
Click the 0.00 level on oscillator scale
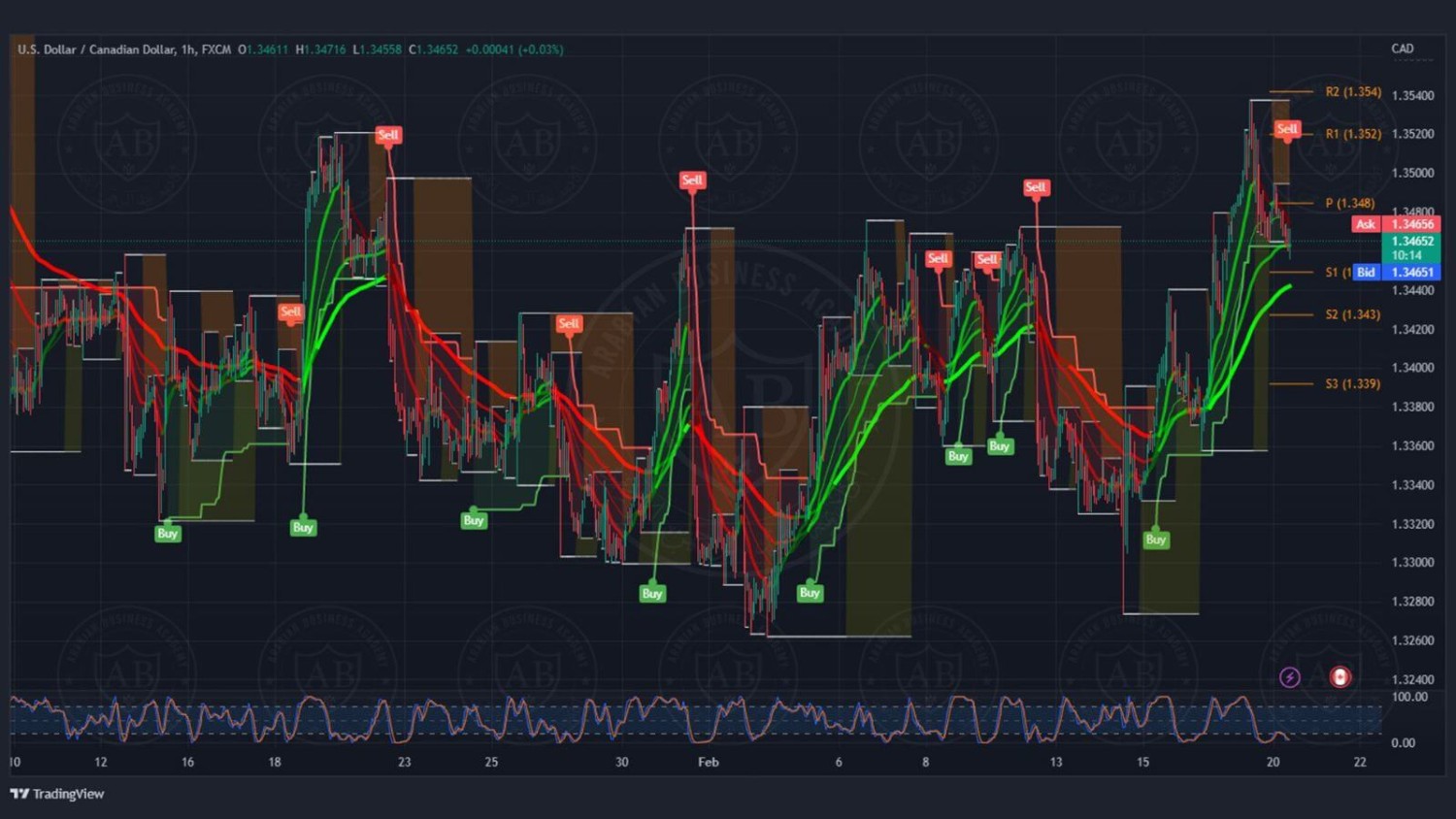coord(1403,743)
